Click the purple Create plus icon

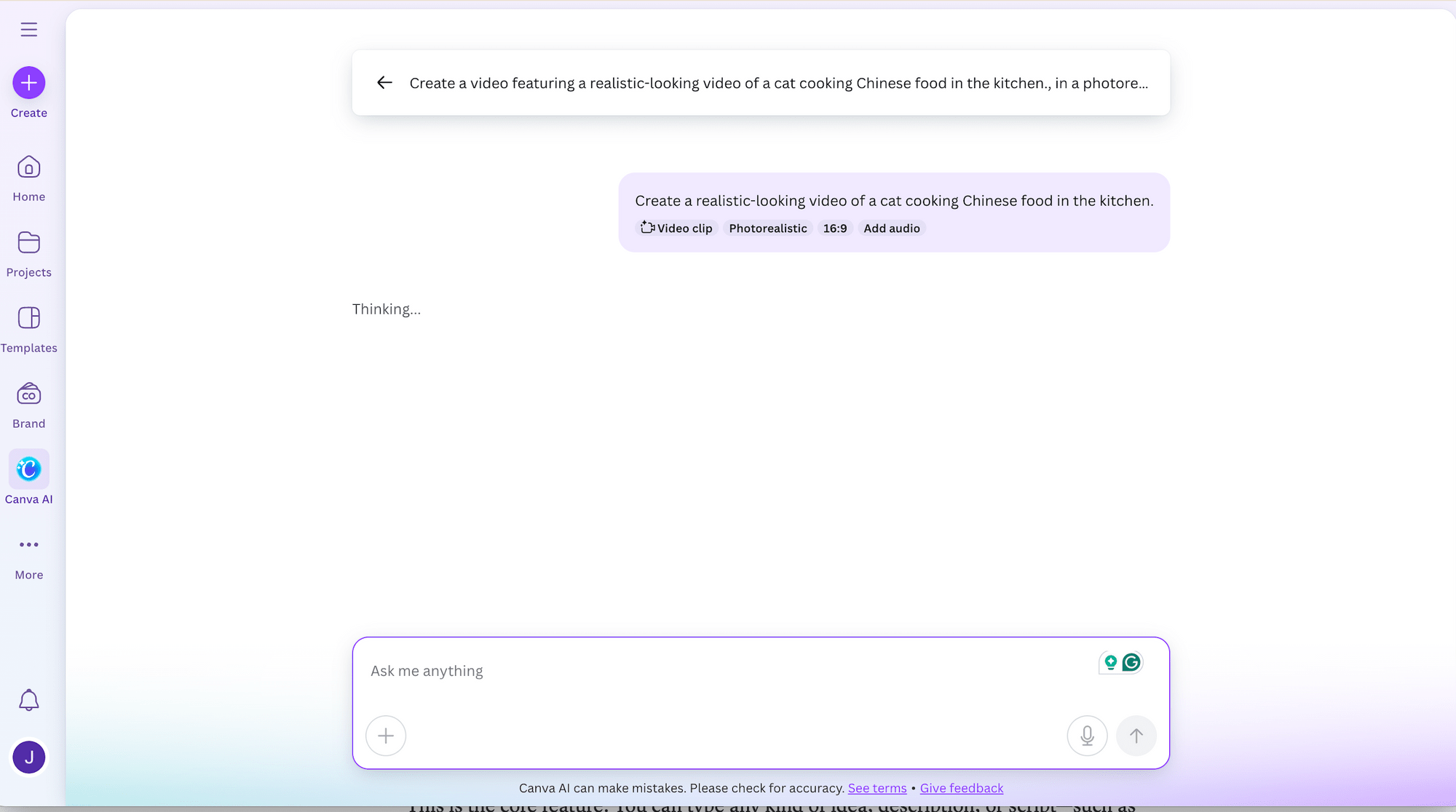(x=28, y=82)
